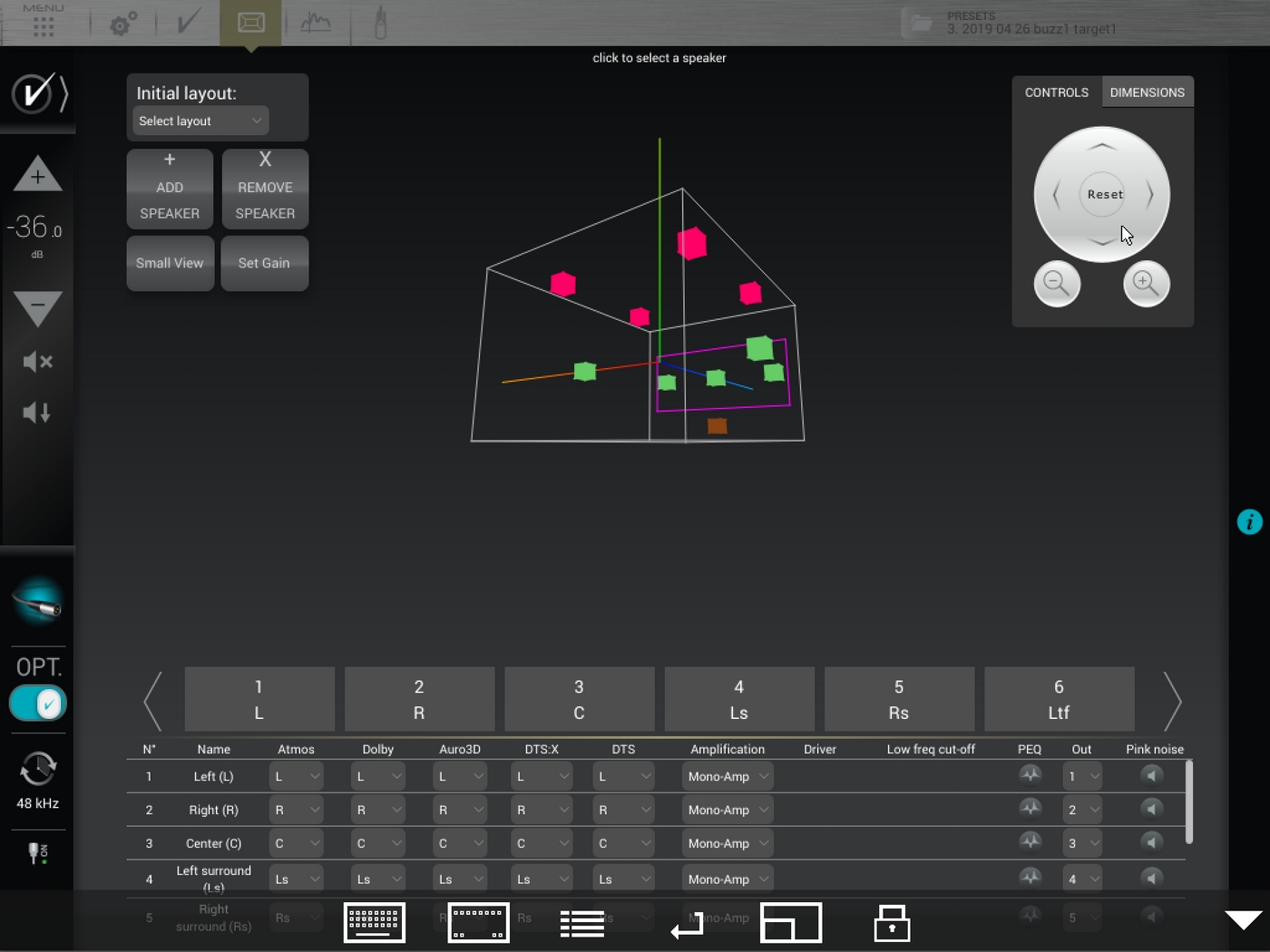Click the zoom out magnifier
This screenshot has width=1270, height=952.
click(x=1057, y=284)
